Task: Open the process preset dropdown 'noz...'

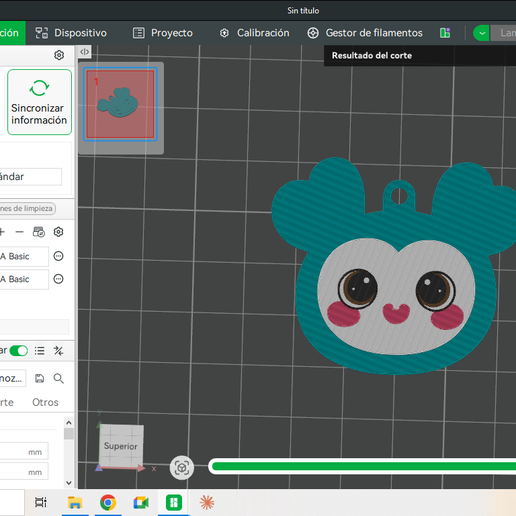Action: [13, 378]
